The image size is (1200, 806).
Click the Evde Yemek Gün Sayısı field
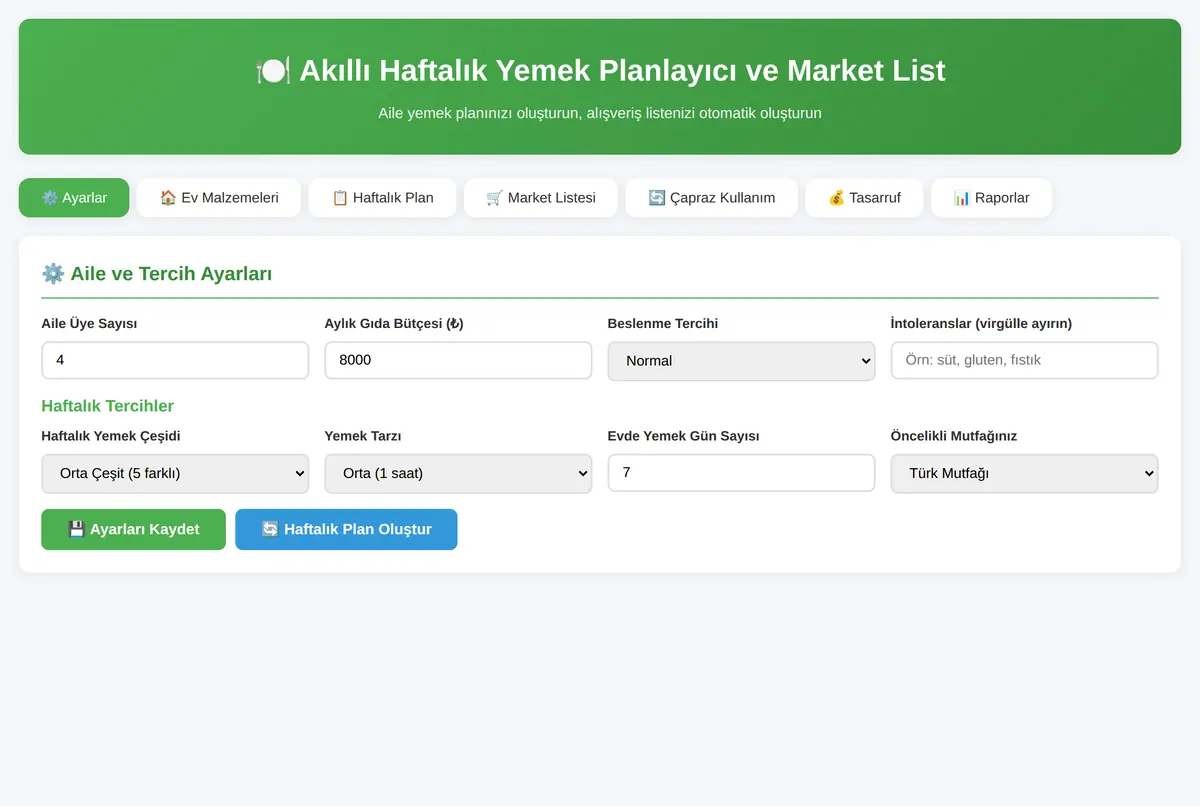[x=741, y=473]
